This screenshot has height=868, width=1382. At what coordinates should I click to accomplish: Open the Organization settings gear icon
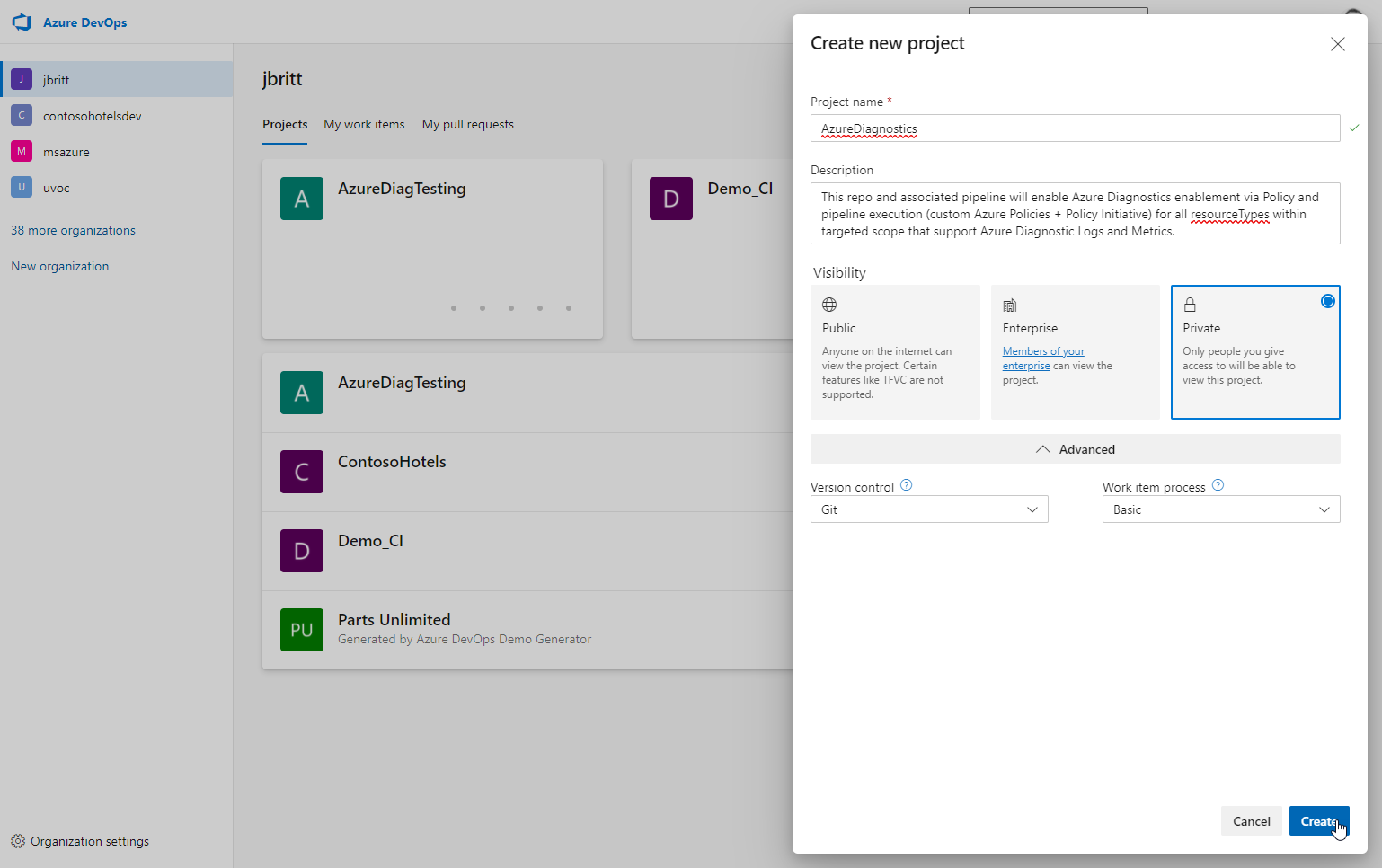point(18,841)
